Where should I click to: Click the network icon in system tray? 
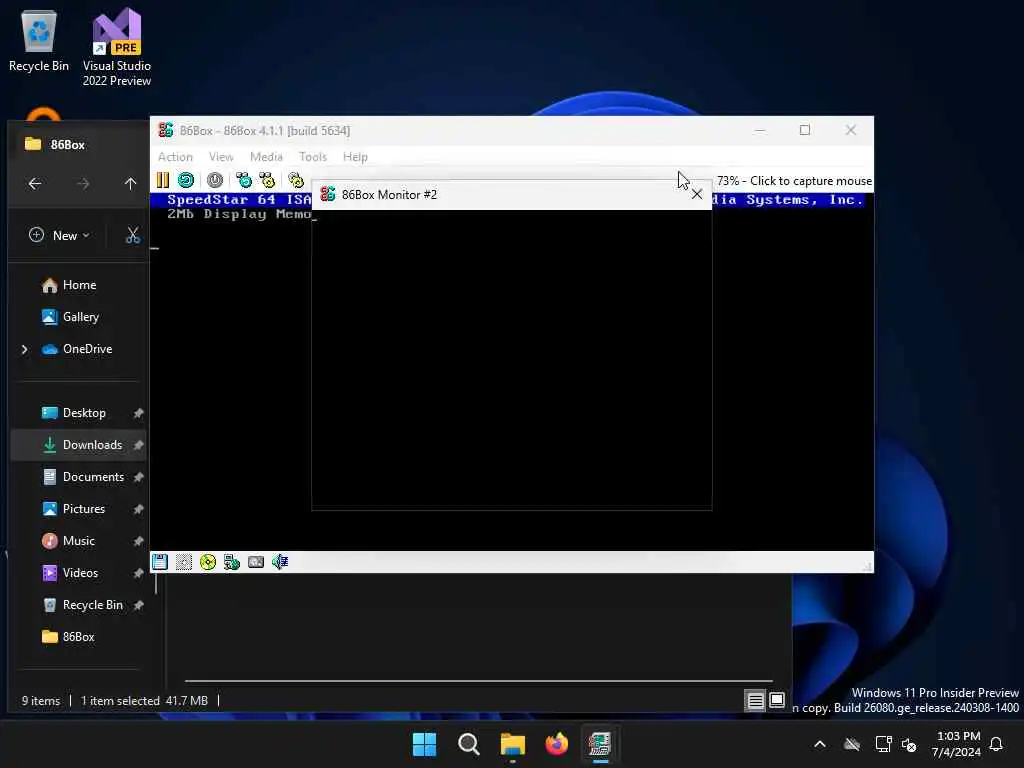coord(884,744)
